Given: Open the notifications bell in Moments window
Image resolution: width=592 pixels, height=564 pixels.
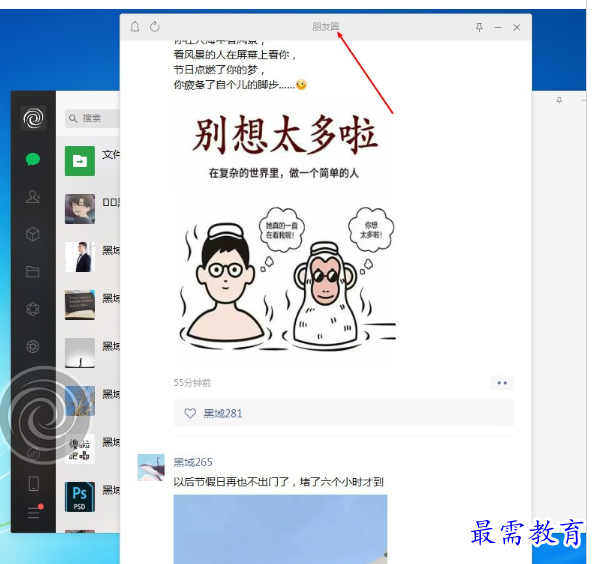Looking at the screenshot, I should [x=135, y=27].
